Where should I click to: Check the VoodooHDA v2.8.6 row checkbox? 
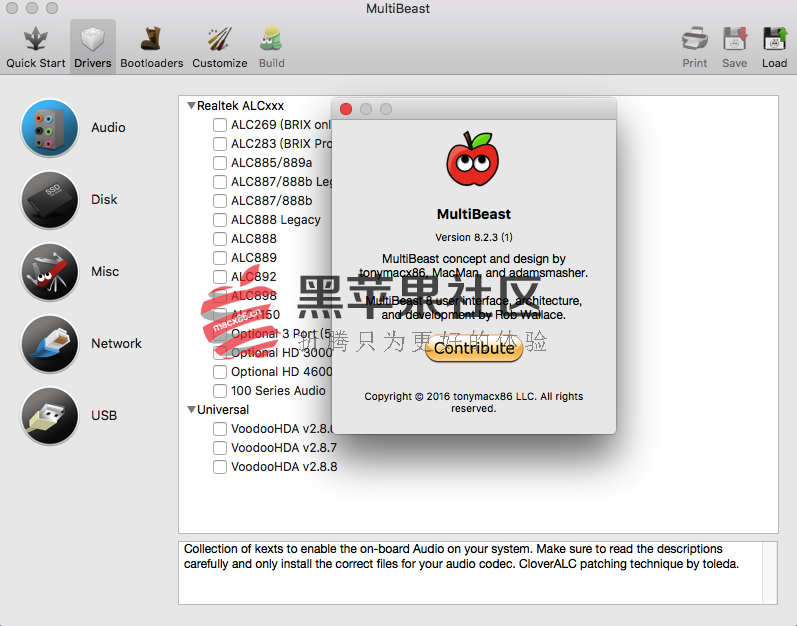[x=220, y=429]
